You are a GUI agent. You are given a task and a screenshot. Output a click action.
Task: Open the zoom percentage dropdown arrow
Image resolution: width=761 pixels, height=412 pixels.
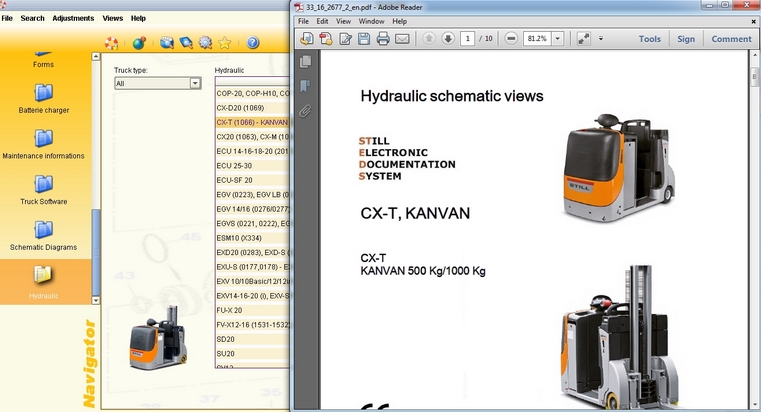pyautogui.click(x=558, y=38)
